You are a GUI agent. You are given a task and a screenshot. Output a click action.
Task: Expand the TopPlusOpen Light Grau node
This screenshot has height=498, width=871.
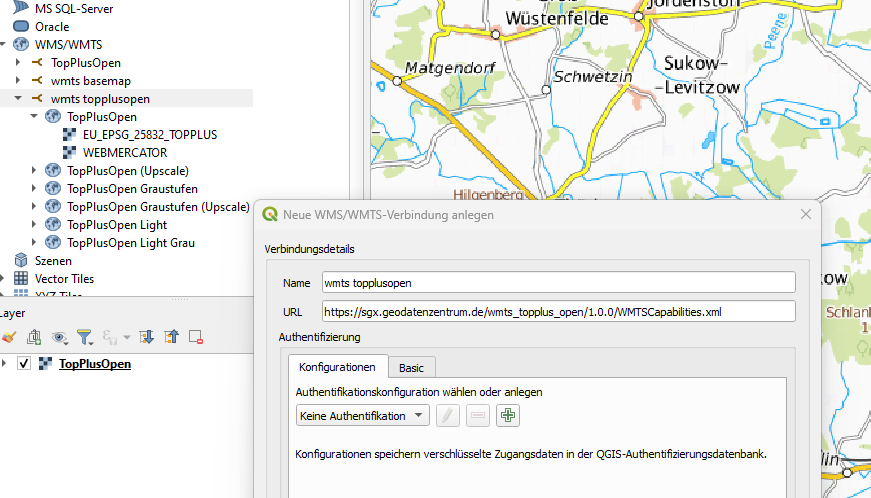click(34, 243)
